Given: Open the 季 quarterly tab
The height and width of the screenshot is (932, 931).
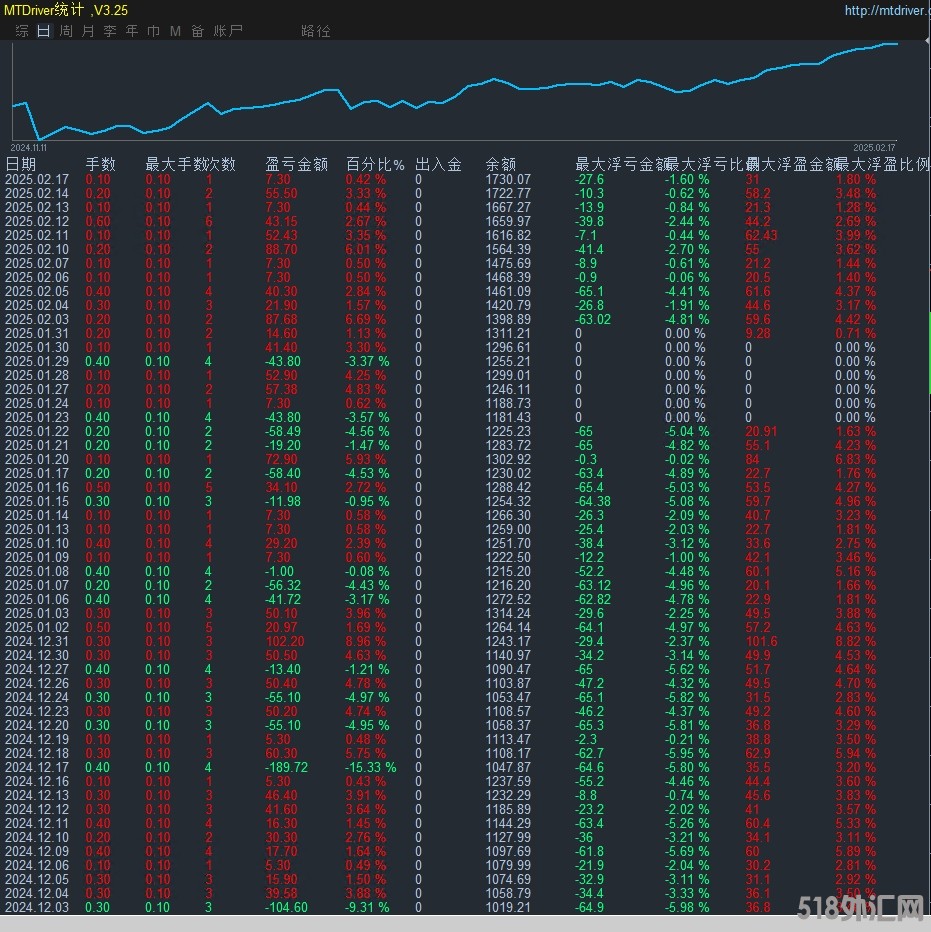Looking at the screenshot, I should click(110, 31).
